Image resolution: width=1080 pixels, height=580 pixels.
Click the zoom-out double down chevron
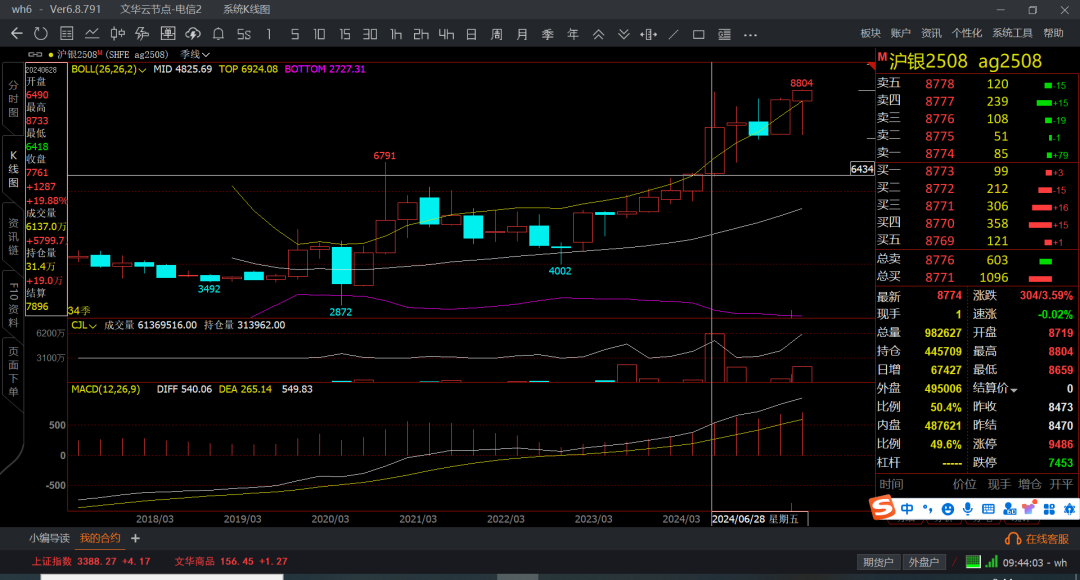point(623,34)
